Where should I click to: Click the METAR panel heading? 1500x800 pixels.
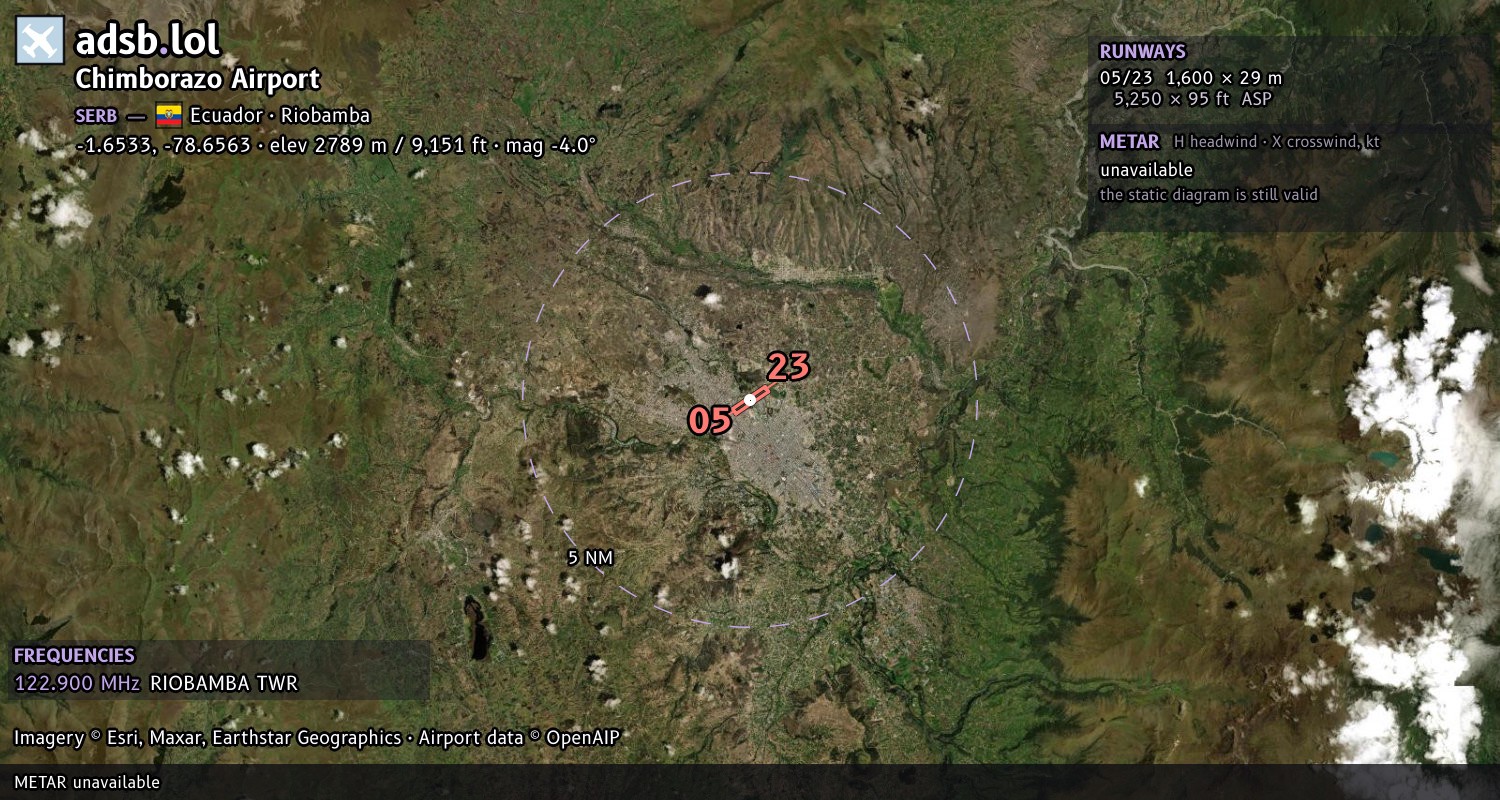(1129, 142)
